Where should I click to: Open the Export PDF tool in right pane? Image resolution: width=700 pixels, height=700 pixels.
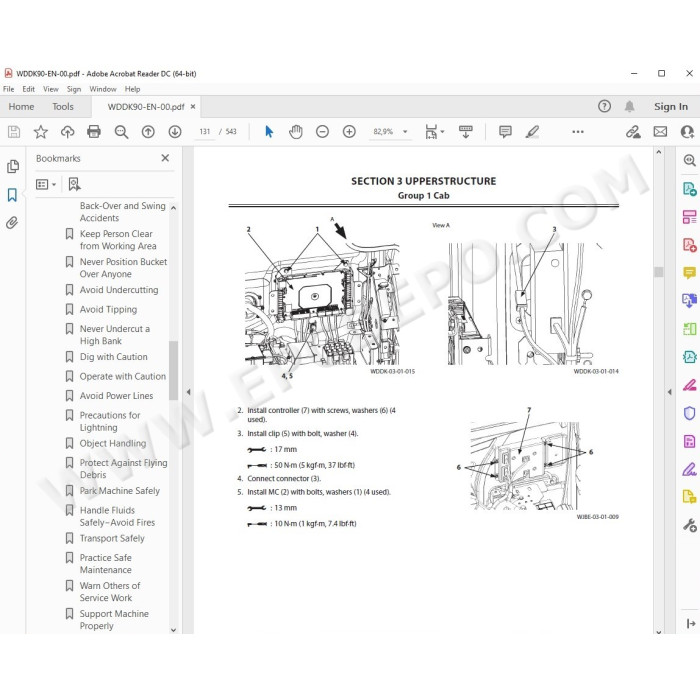(x=689, y=189)
